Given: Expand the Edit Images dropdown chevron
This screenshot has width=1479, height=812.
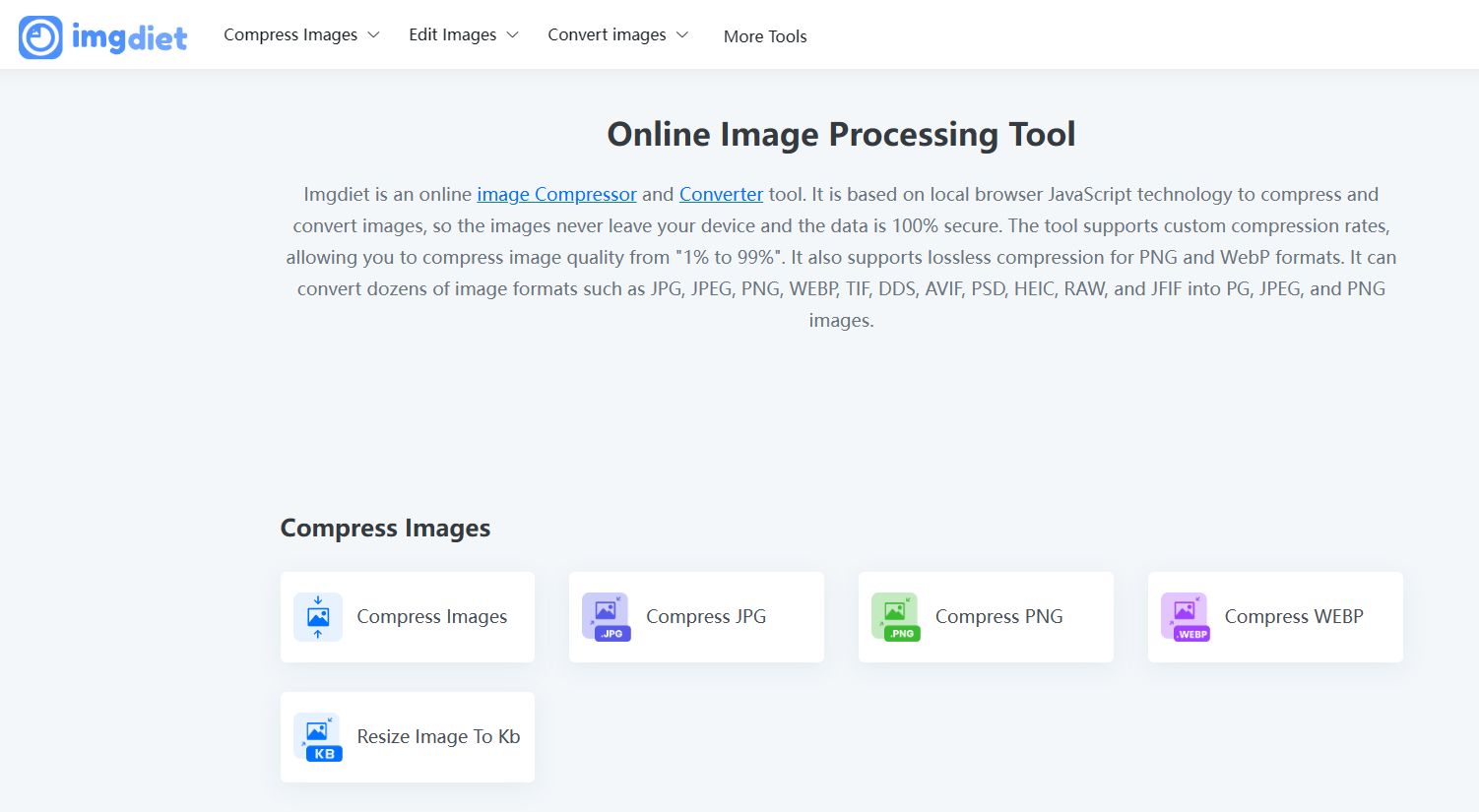Looking at the screenshot, I should point(512,34).
